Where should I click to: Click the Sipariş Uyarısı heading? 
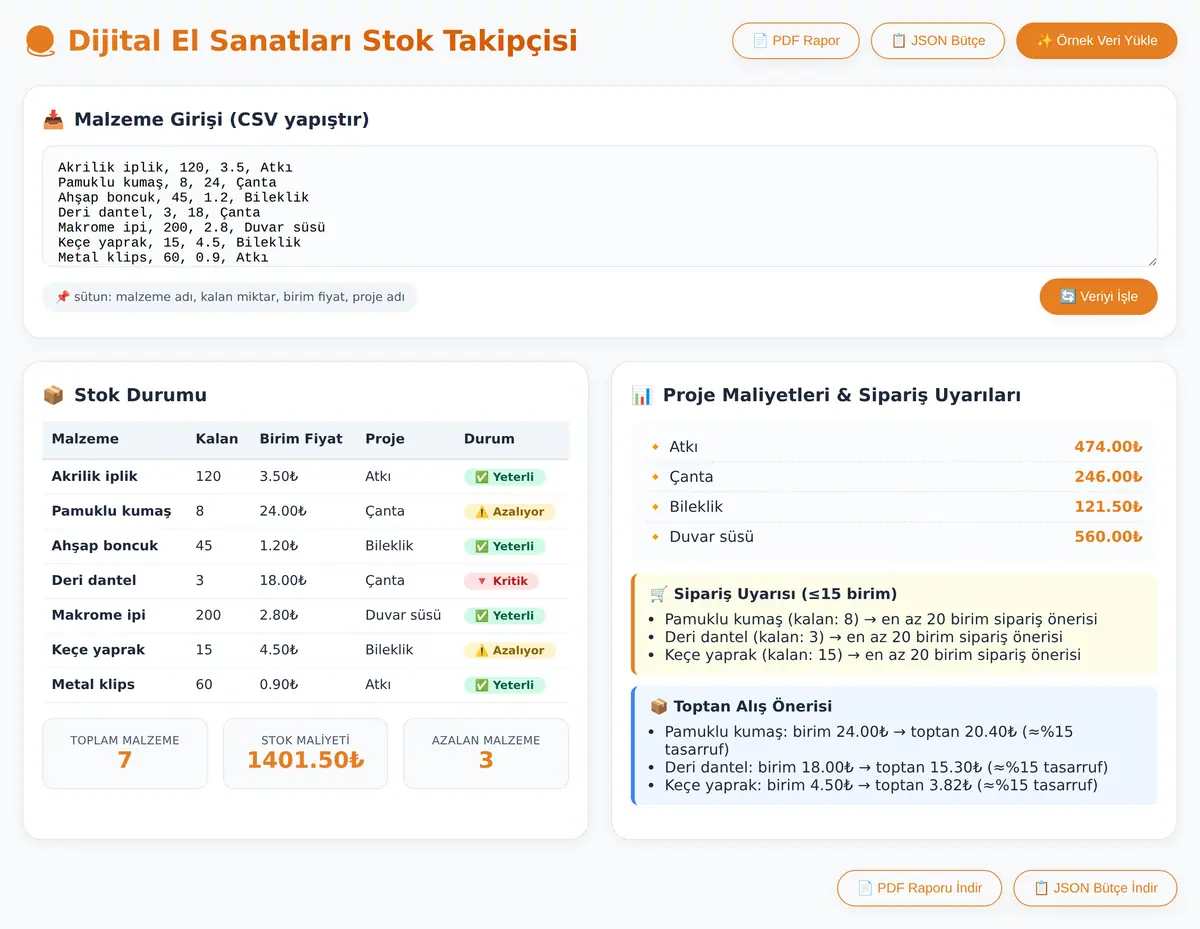(773, 593)
